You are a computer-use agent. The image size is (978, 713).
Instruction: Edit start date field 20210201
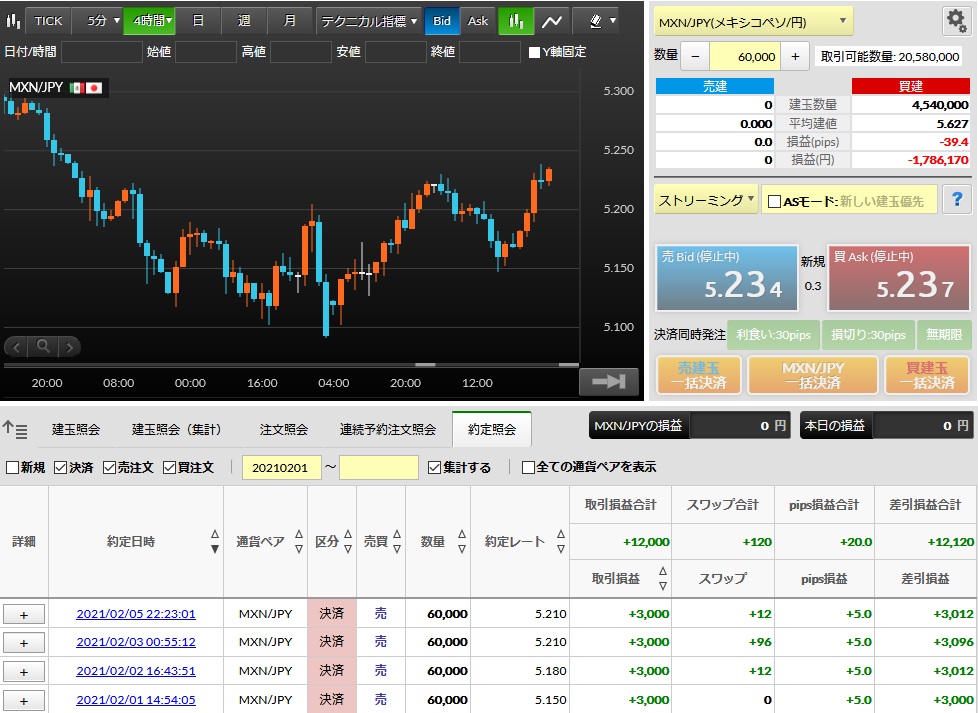tap(281, 467)
